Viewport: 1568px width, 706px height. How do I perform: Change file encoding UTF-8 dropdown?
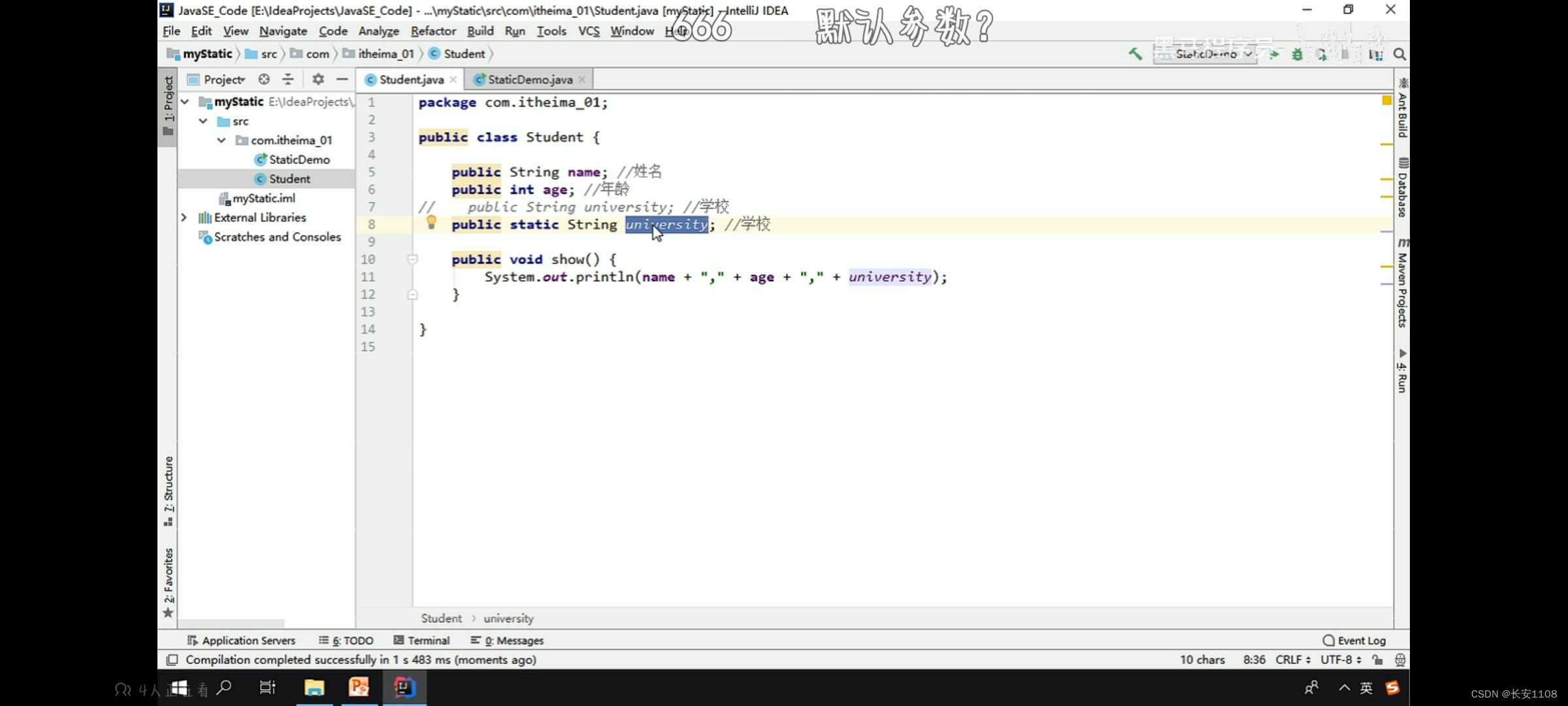[x=1341, y=660]
